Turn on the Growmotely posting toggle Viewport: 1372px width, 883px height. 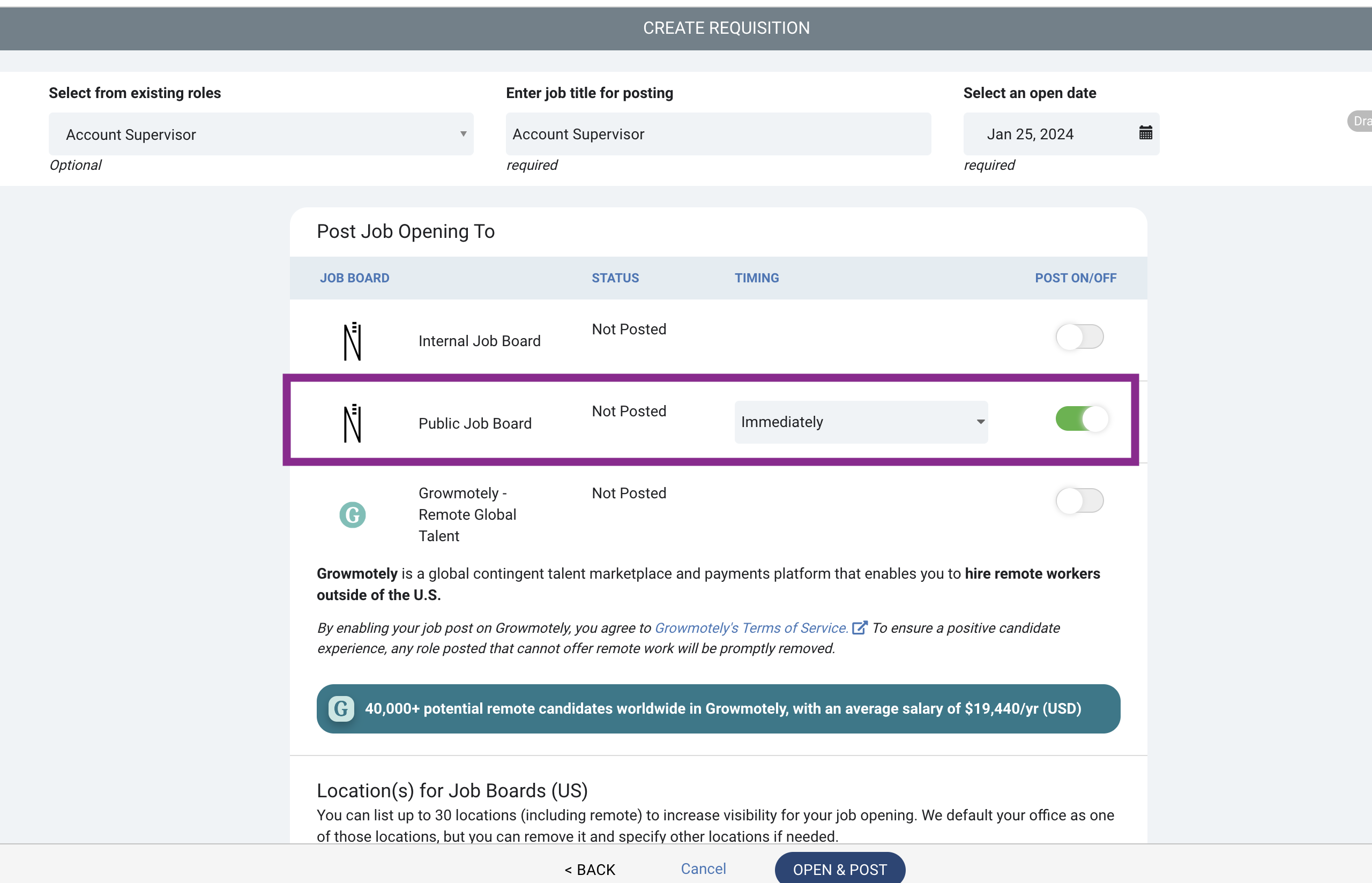(x=1079, y=500)
